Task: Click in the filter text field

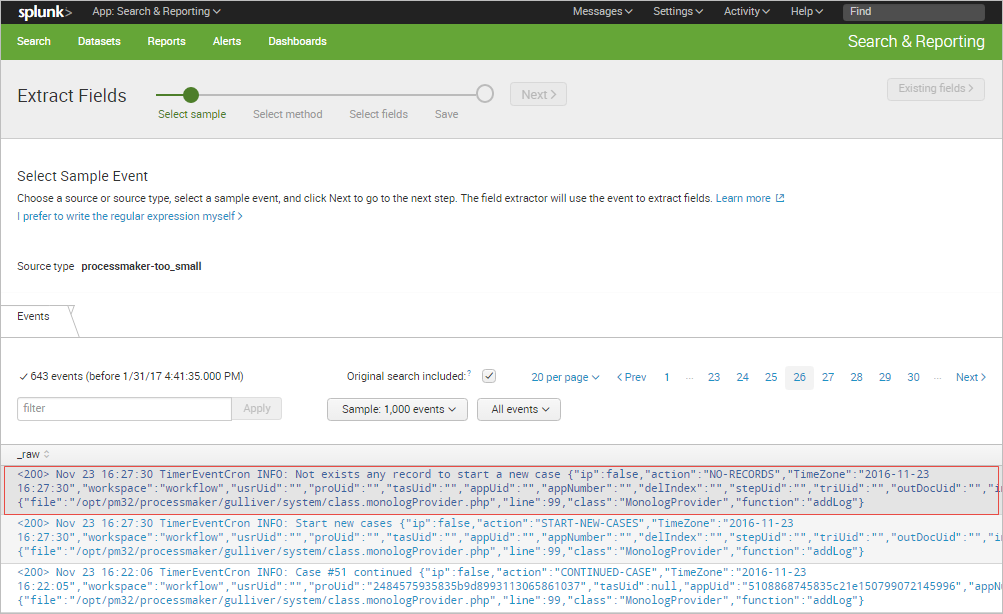Action: tap(124, 408)
